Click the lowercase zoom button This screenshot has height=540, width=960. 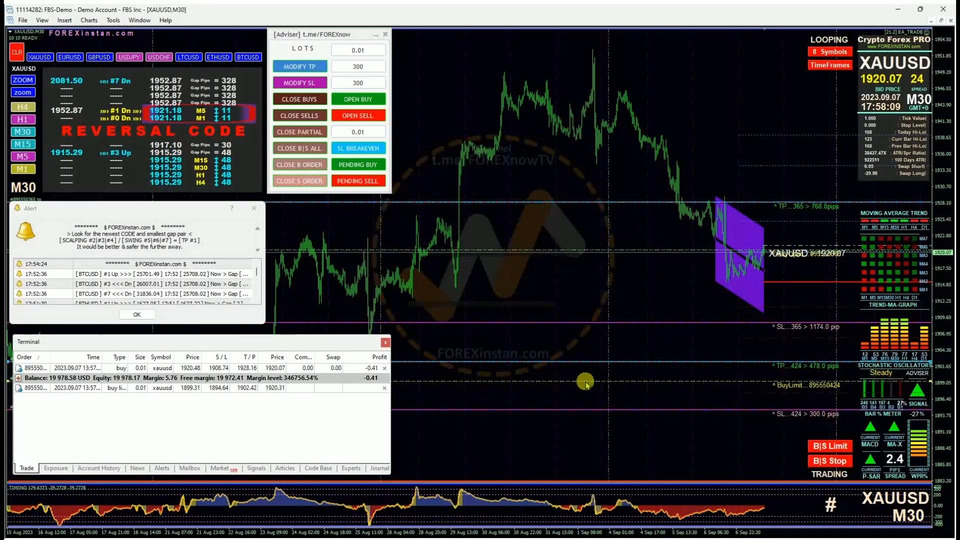(23, 92)
